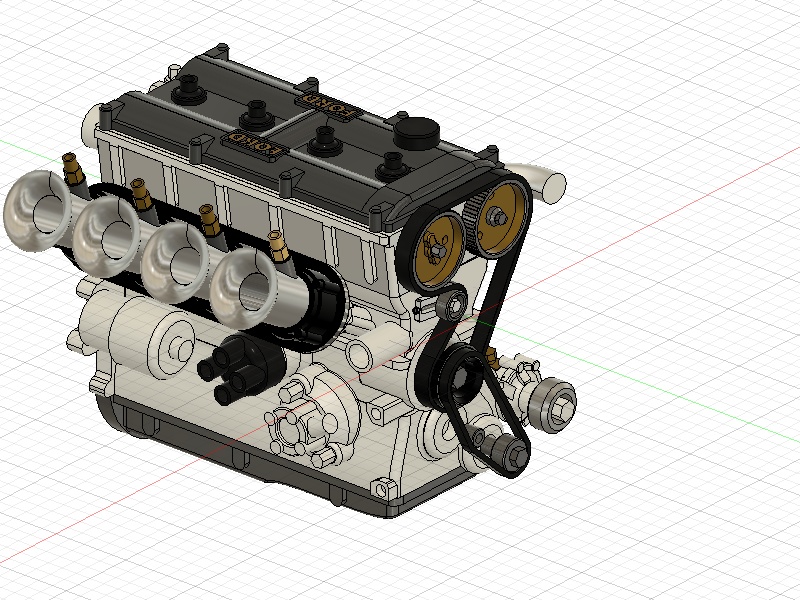
Task: Pick the leftmost intake trumpet
Action: (x=37, y=211)
